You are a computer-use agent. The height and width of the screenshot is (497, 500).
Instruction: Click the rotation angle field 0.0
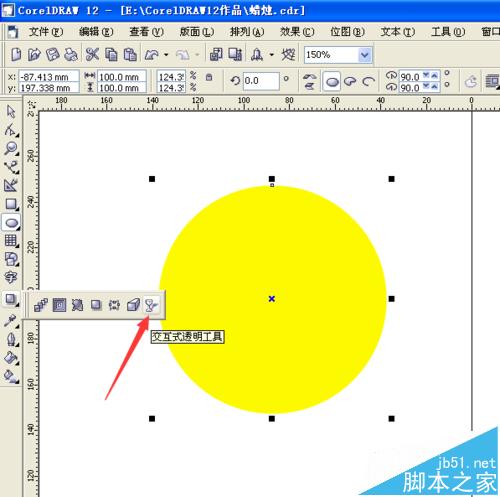click(x=261, y=81)
